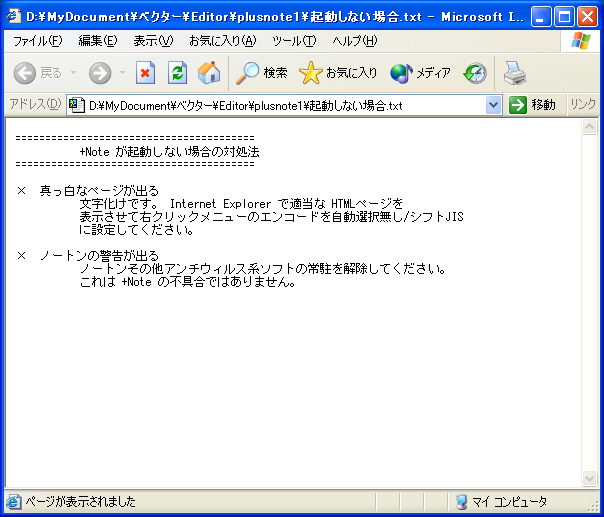The width and height of the screenshot is (604, 517).
Task: Expand the address bar dropdown list
Action: click(493, 105)
